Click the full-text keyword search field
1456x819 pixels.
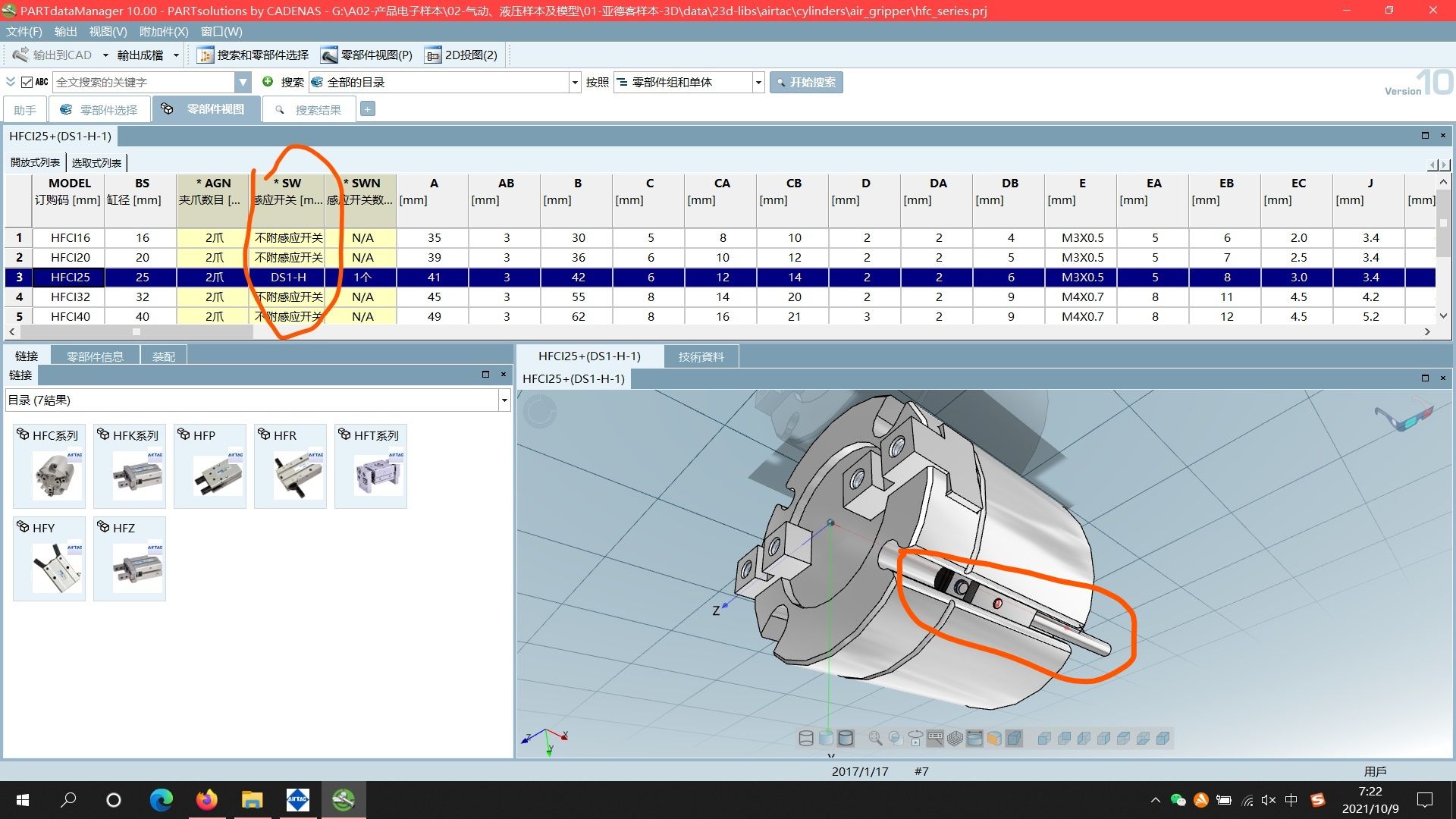click(144, 82)
